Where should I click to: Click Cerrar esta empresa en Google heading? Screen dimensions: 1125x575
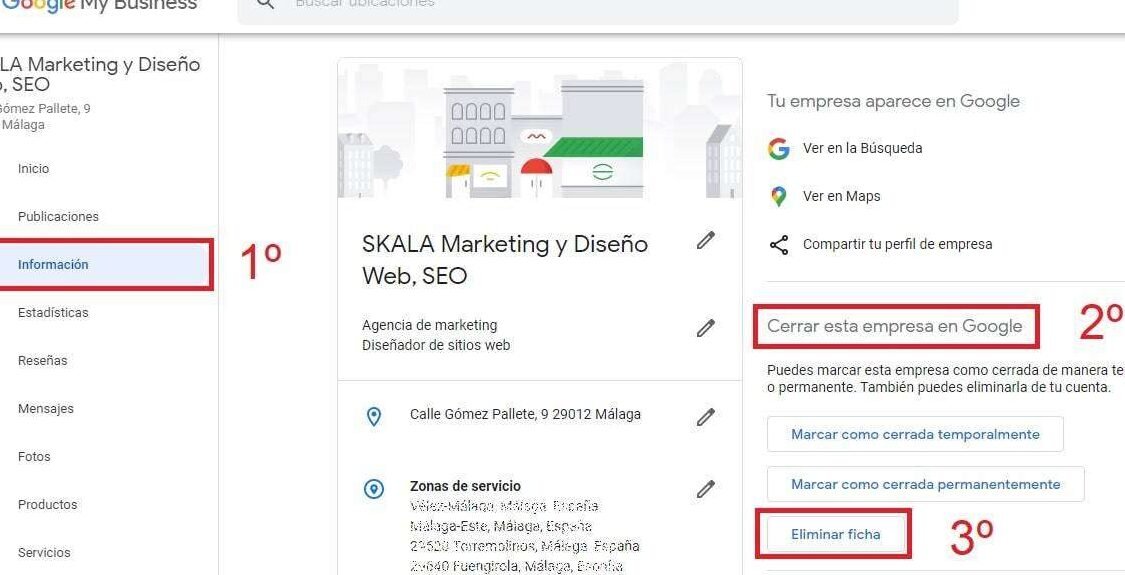pos(895,327)
